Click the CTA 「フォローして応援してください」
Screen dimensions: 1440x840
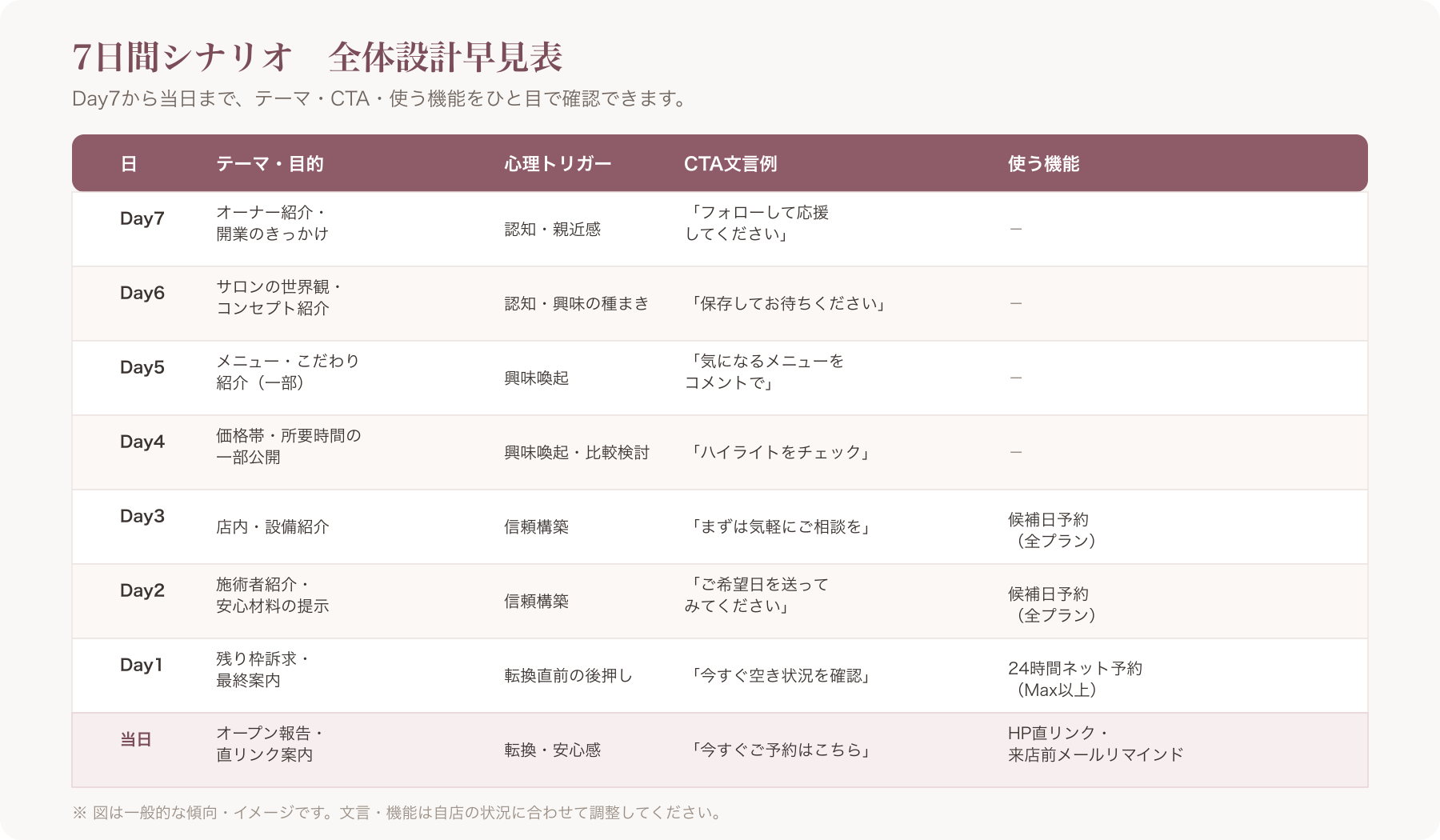[757, 223]
